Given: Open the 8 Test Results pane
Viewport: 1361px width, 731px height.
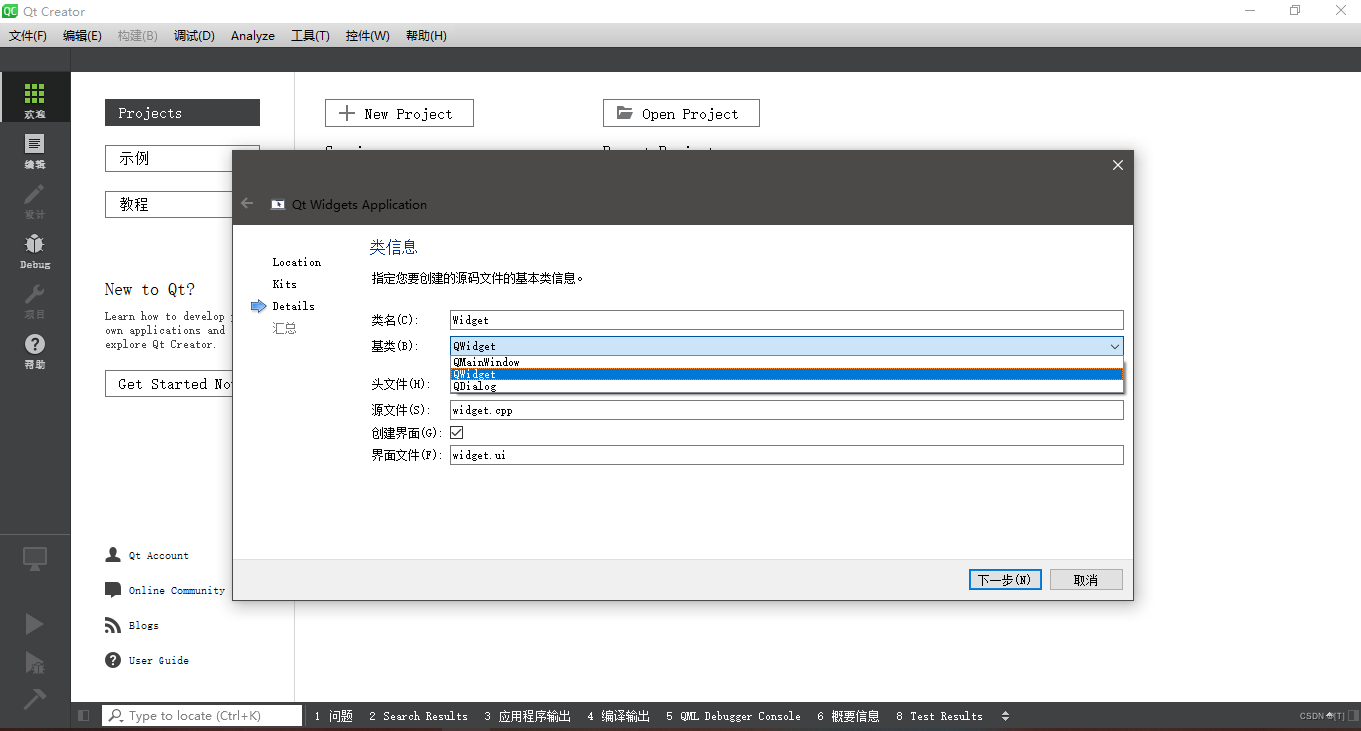Looking at the screenshot, I should pos(939,716).
